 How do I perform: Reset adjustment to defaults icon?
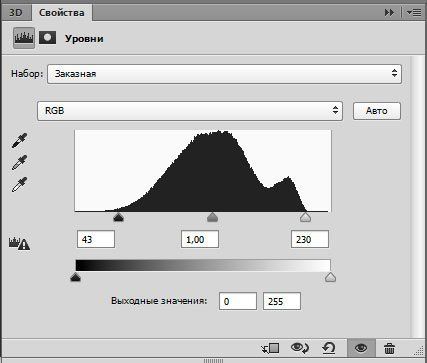coord(329,349)
